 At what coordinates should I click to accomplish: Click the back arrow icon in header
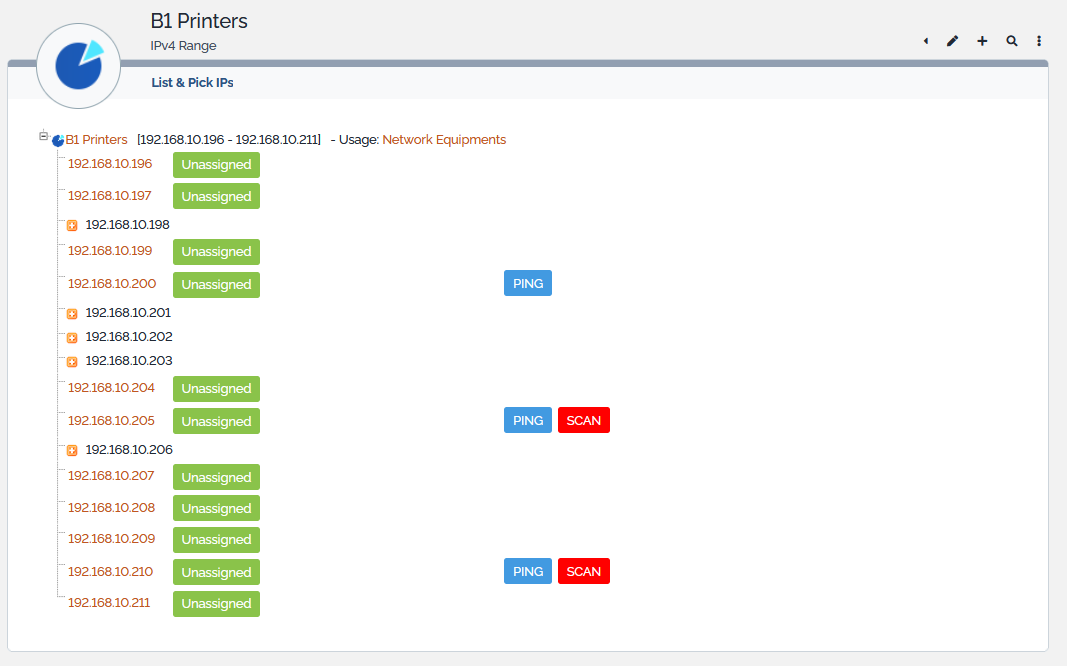(x=926, y=41)
